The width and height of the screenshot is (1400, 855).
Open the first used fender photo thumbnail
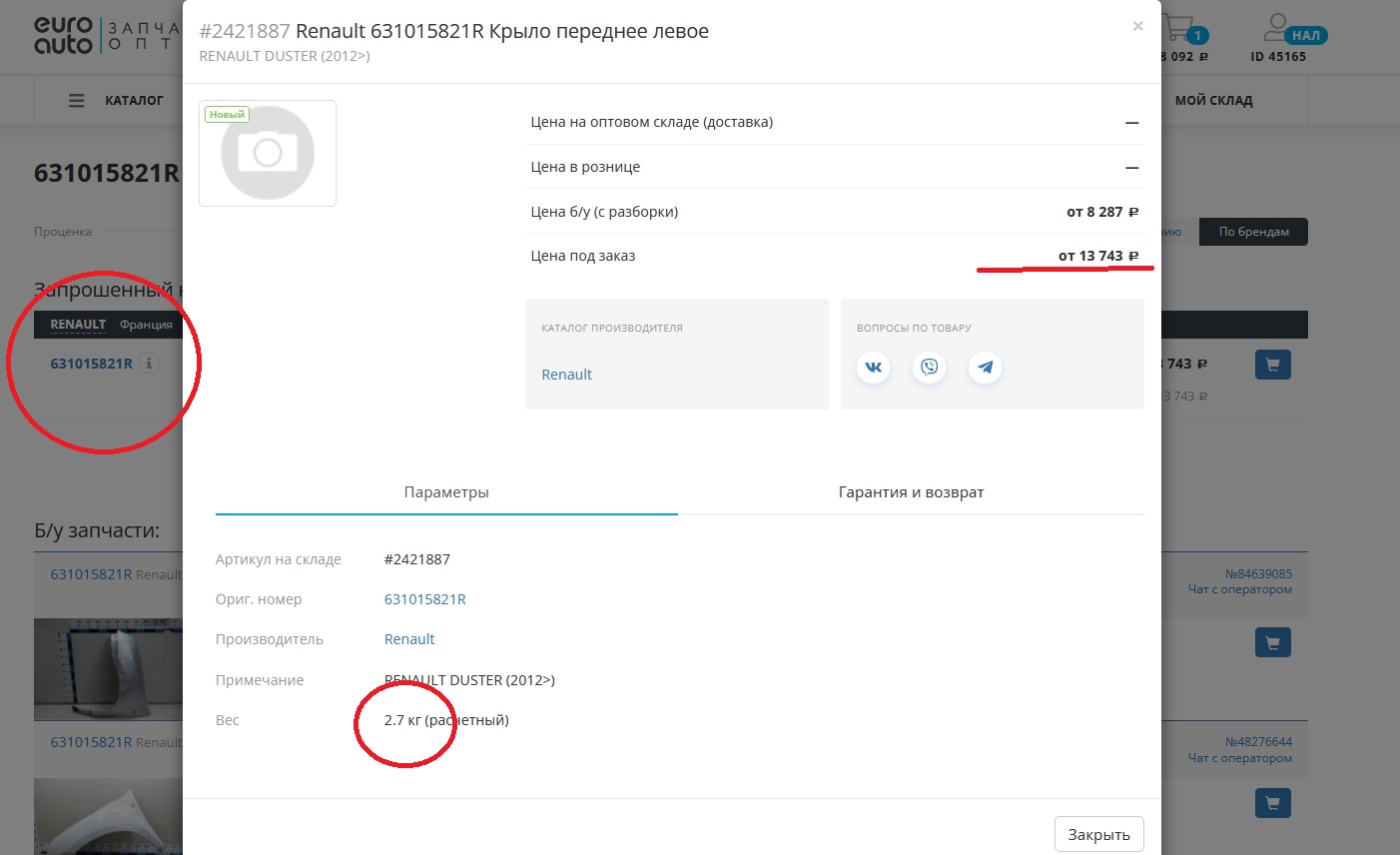(x=108, y=669)
